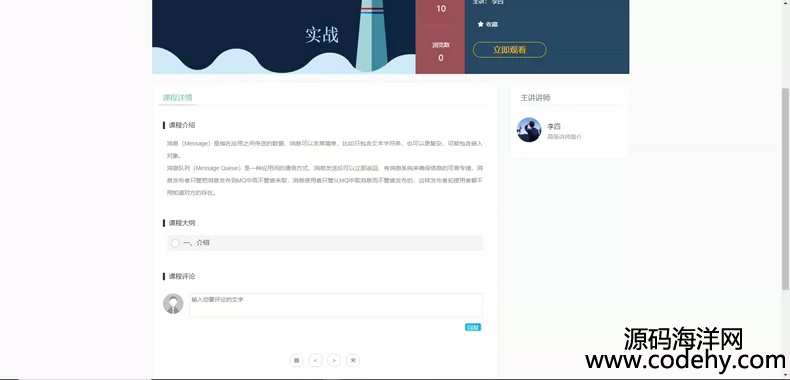Go to next page with > button

click(x=334, y=360)
